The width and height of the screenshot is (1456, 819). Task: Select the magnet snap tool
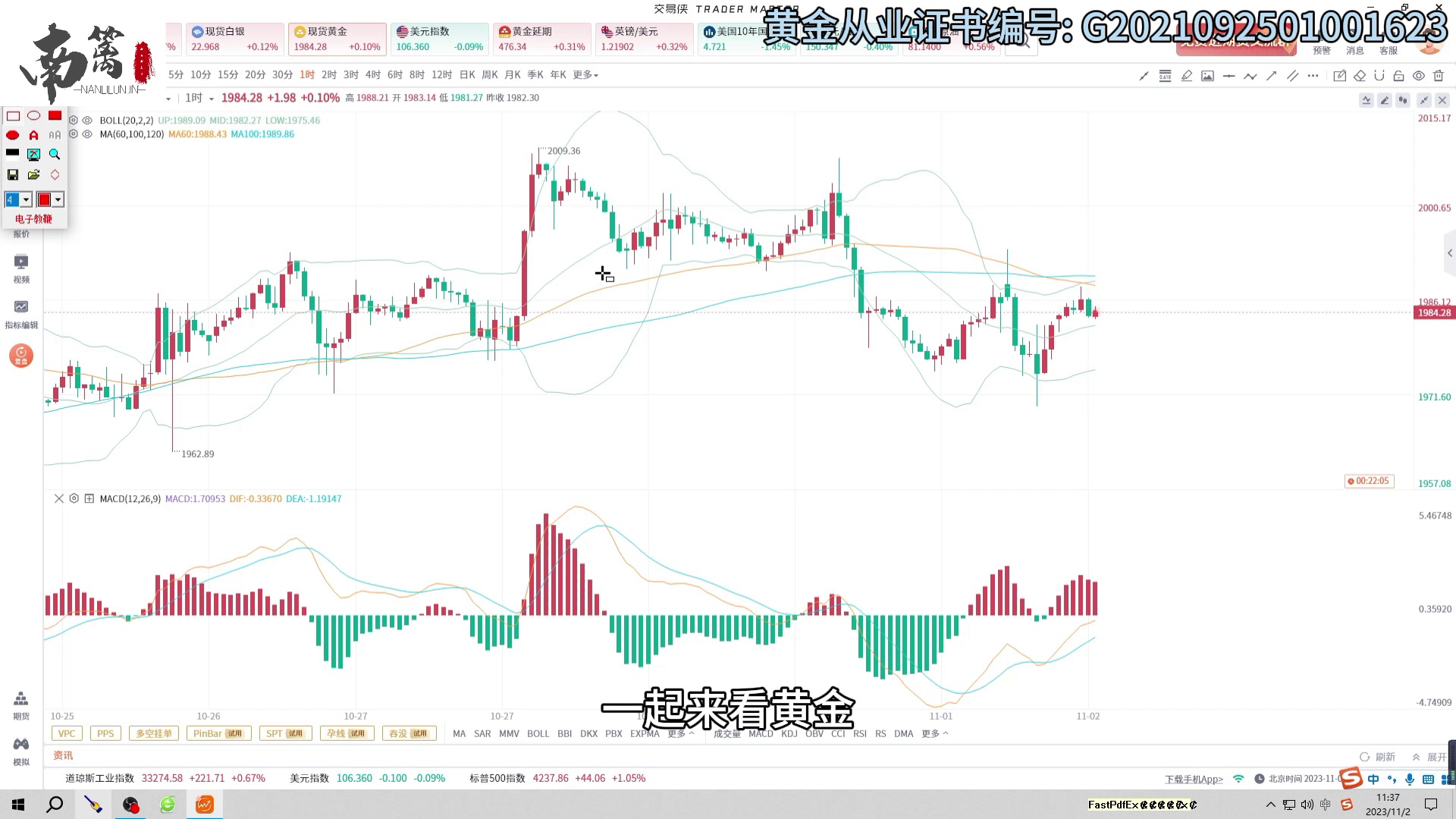point(1379,76)
